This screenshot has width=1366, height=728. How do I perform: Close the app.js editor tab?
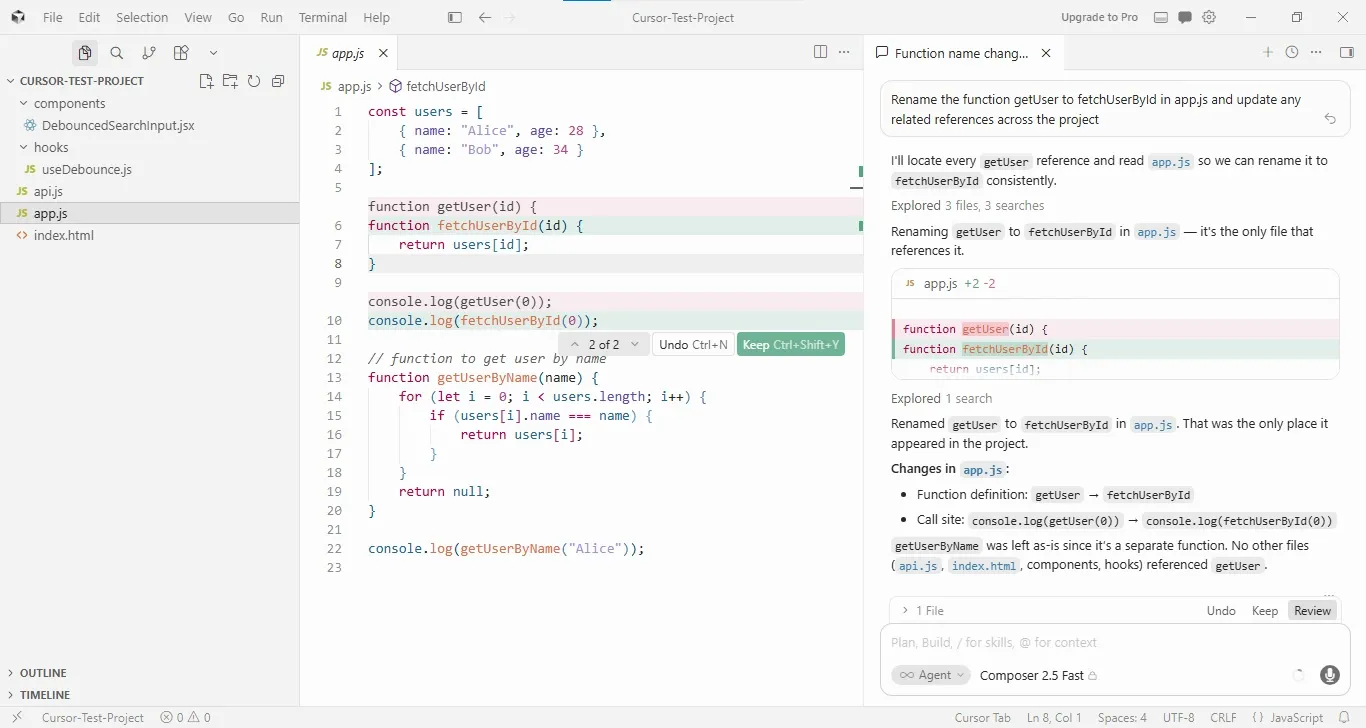click(383, 53)
